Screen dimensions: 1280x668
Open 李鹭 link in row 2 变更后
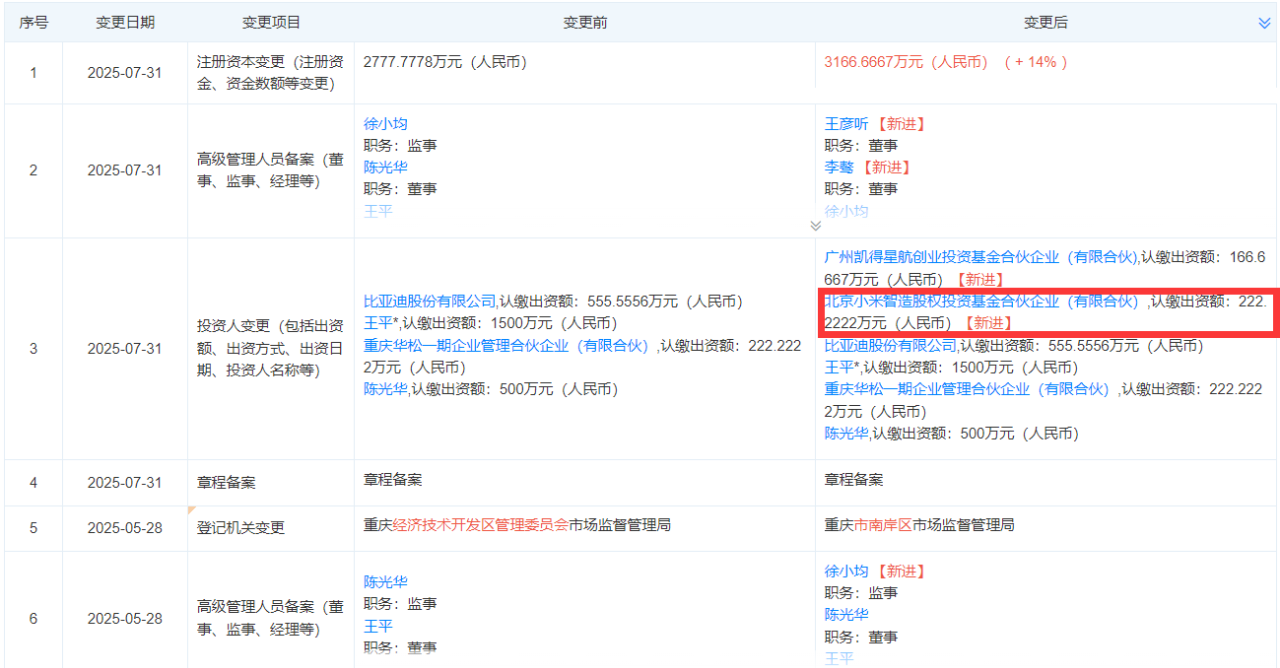840,167
